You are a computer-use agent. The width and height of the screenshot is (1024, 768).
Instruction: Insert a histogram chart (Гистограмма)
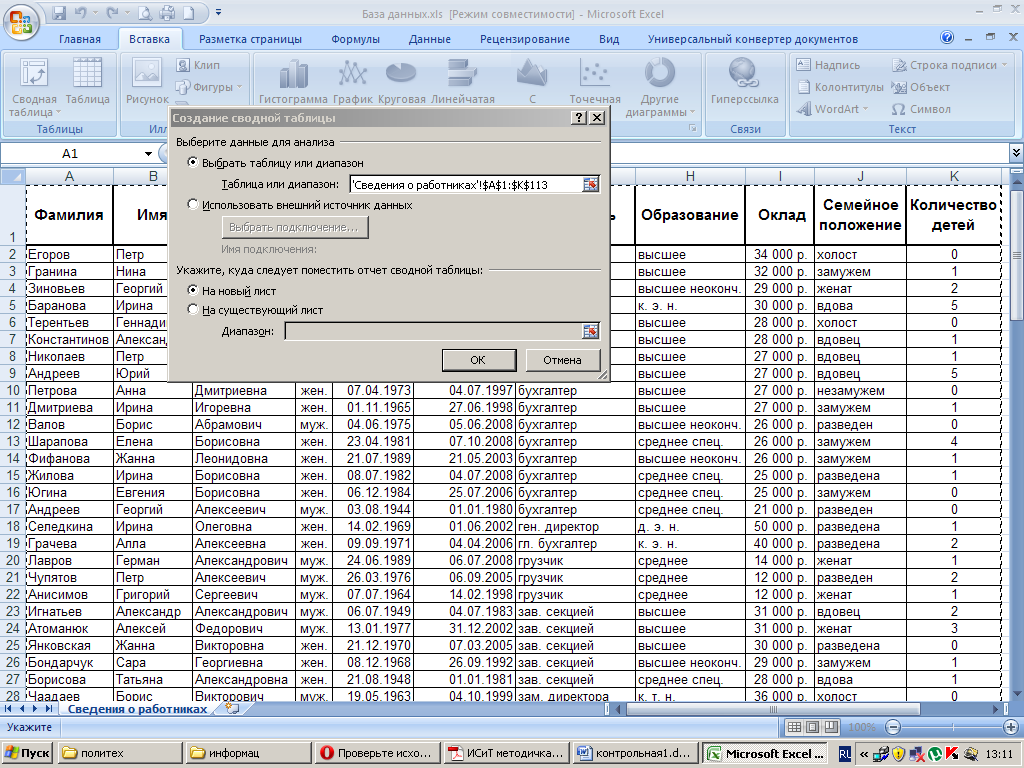[x=293, y=82]
